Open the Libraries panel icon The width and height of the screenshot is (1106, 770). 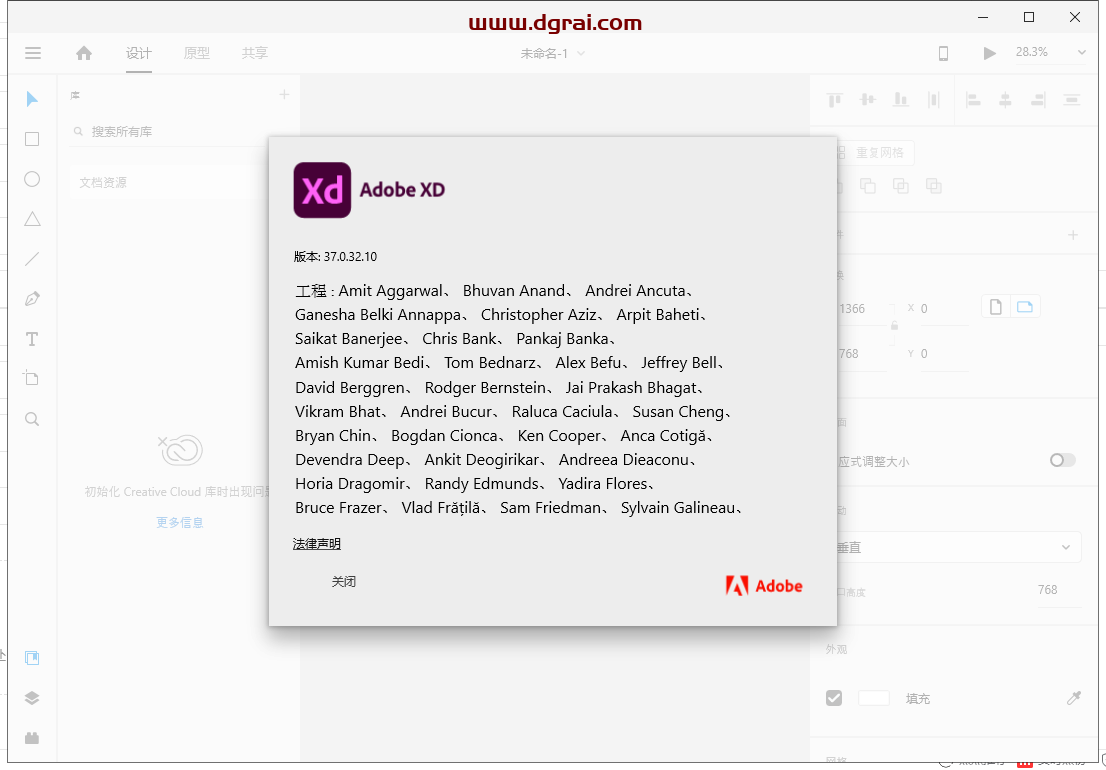(x=32, y=658)
